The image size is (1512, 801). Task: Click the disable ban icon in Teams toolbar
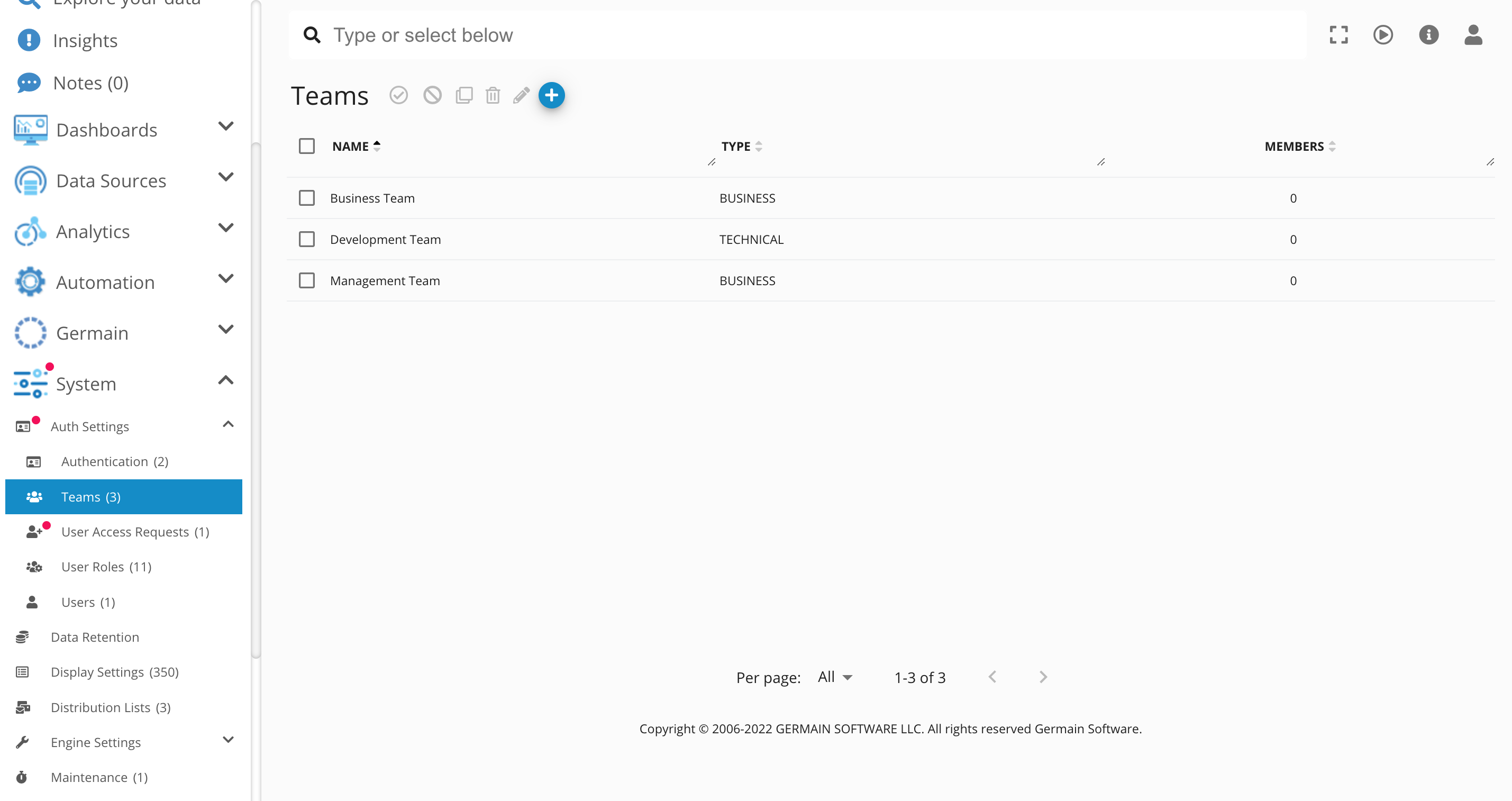[x=432, y=95]
